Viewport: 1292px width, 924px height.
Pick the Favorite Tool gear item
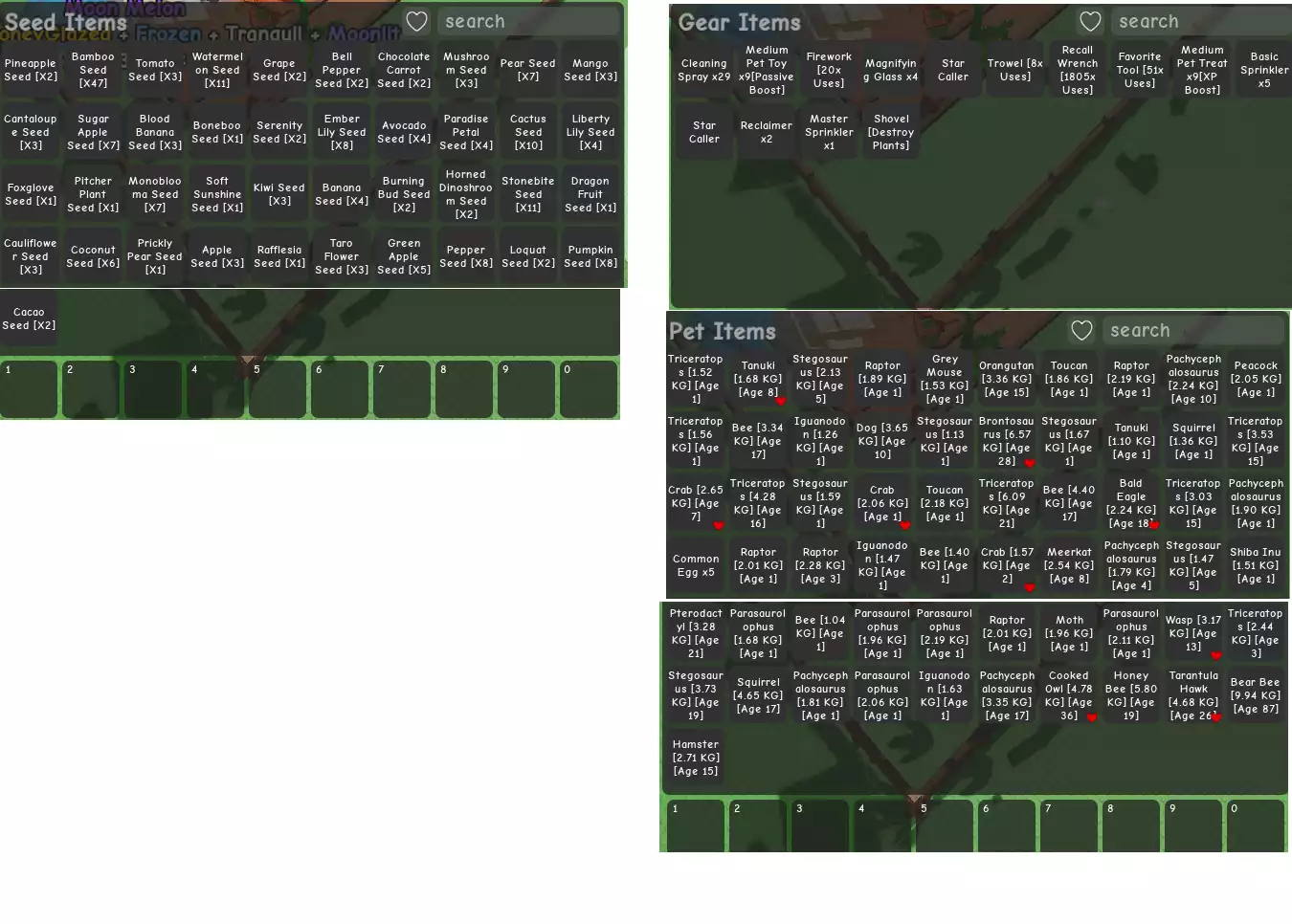coord(1139,70)
